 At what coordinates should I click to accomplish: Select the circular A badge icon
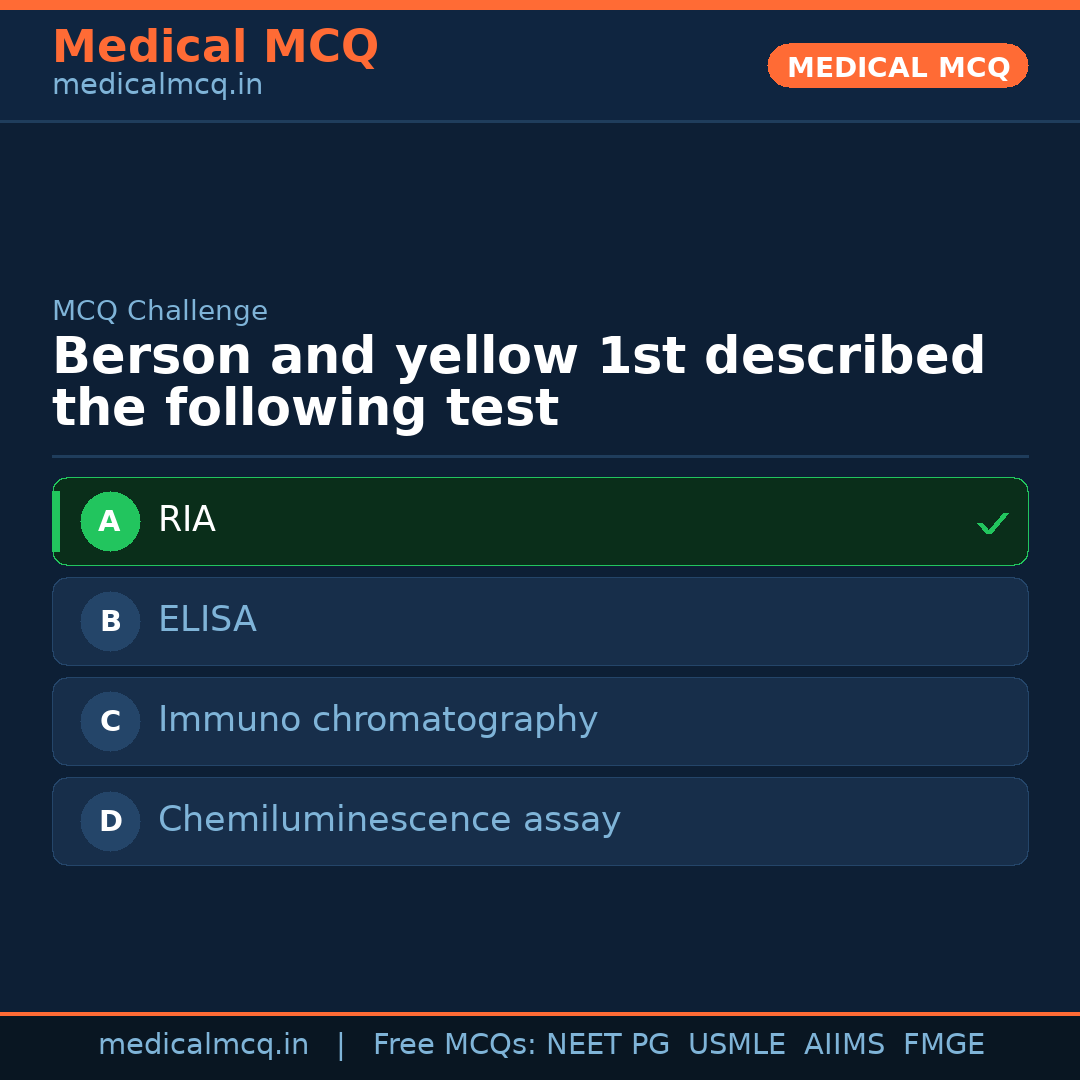pos(110,521)
